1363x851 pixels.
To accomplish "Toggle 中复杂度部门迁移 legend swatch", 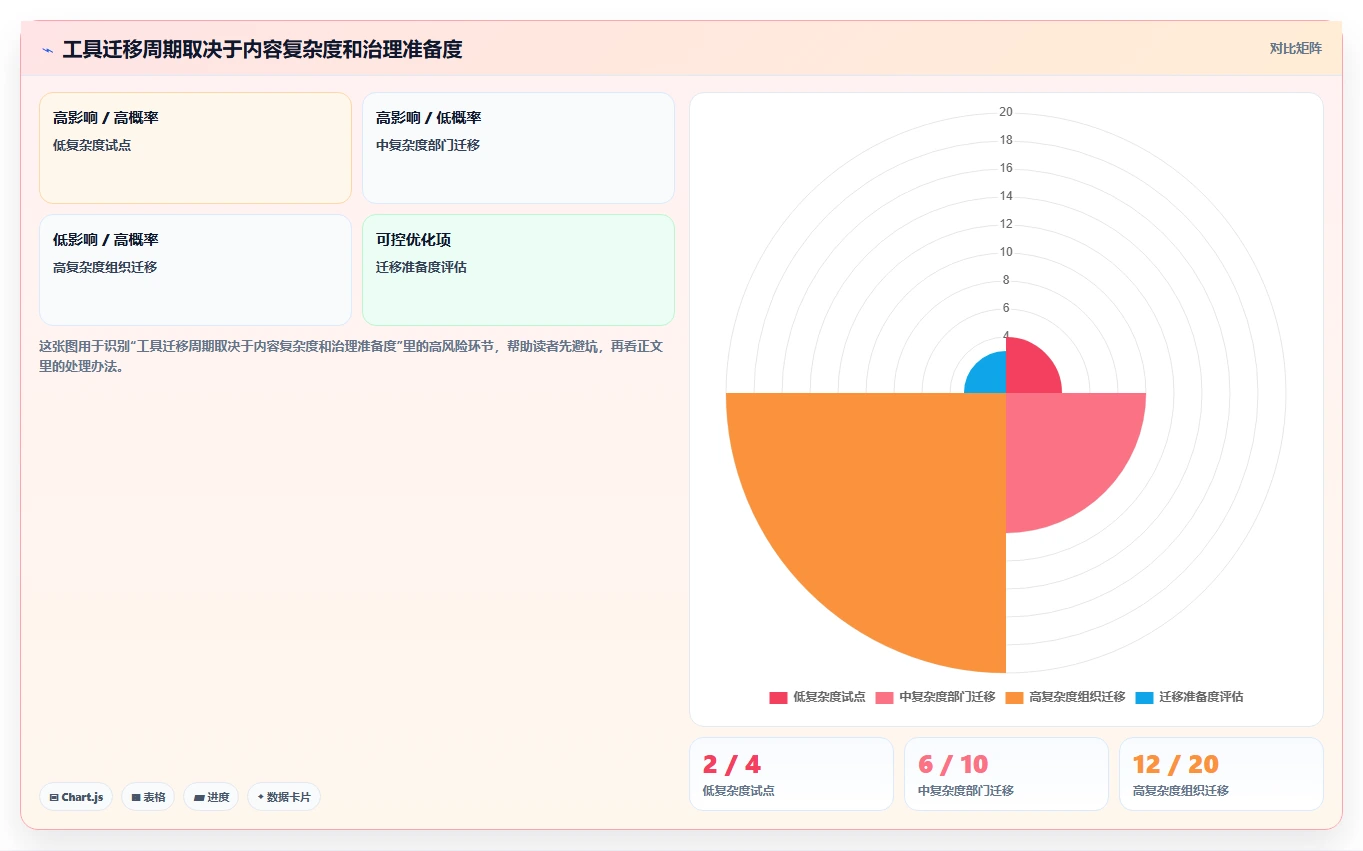I will tap(884, 697).
